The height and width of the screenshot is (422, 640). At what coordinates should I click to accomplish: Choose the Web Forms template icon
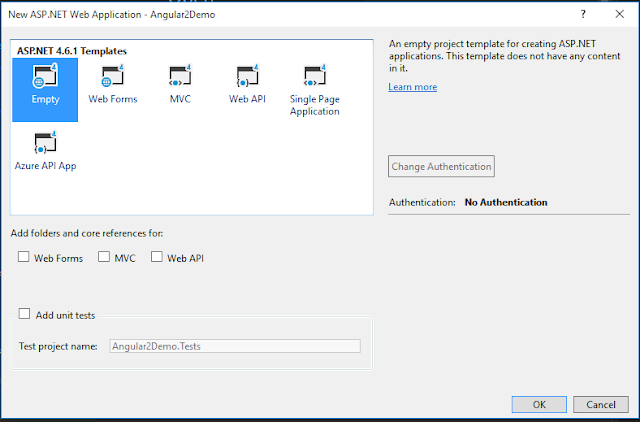(x=113, y=84)
